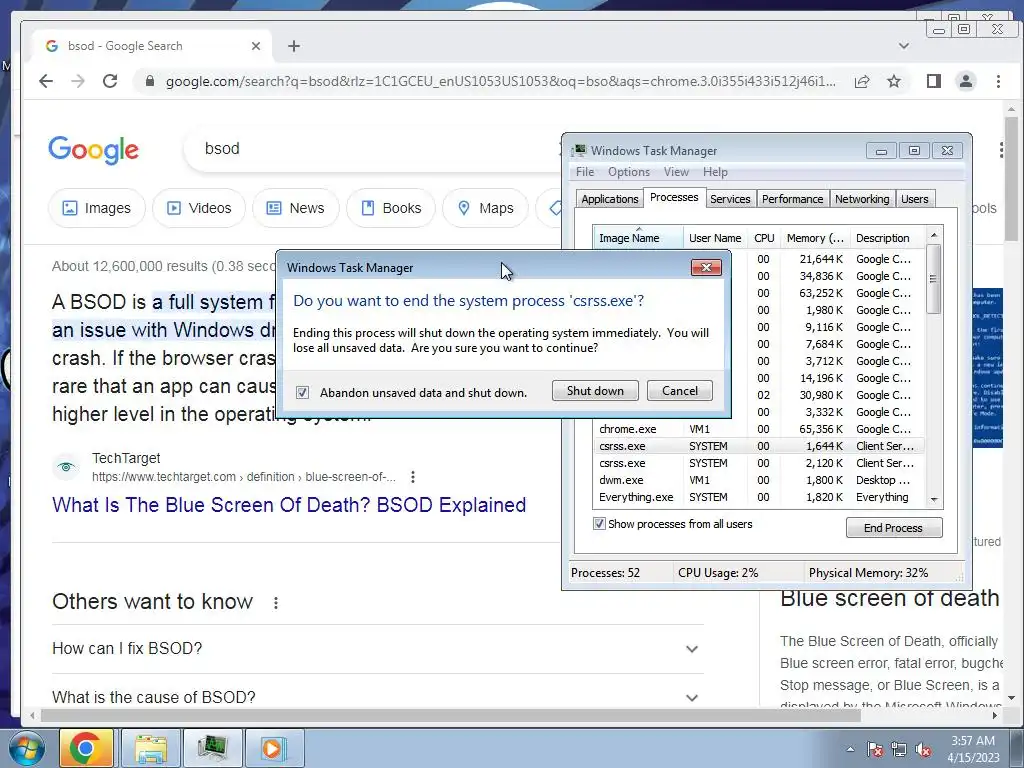Filter results by Videos
1024x768 pixels.
coord(199,208)
